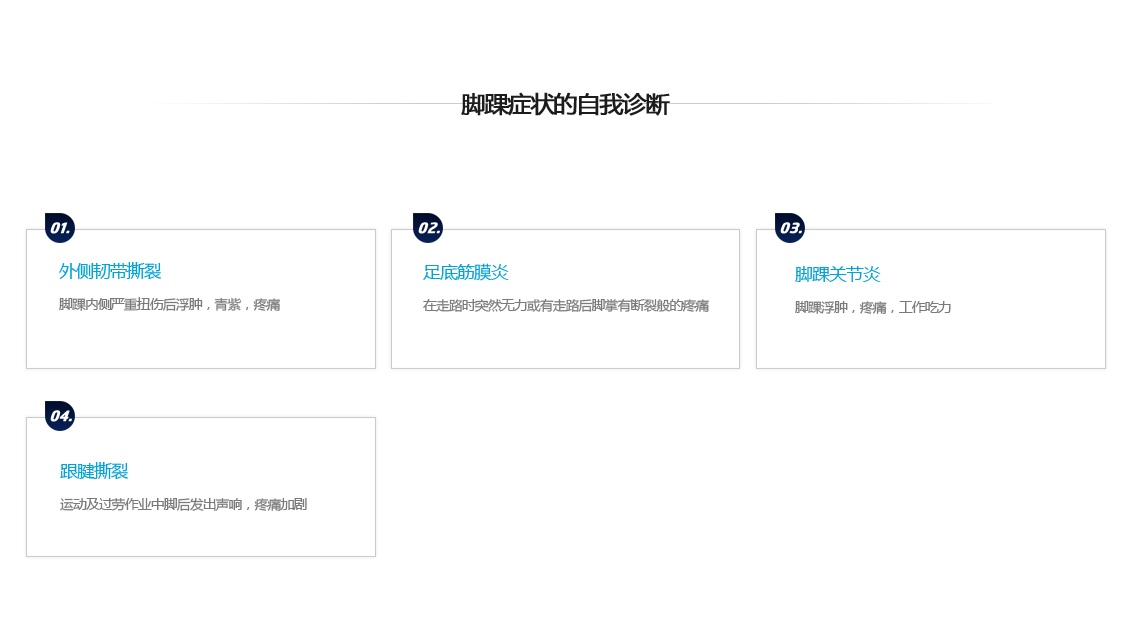Viewport: 1130px width, 637px height.
Task: Click the 01 number badge
Action: (60, 228)
